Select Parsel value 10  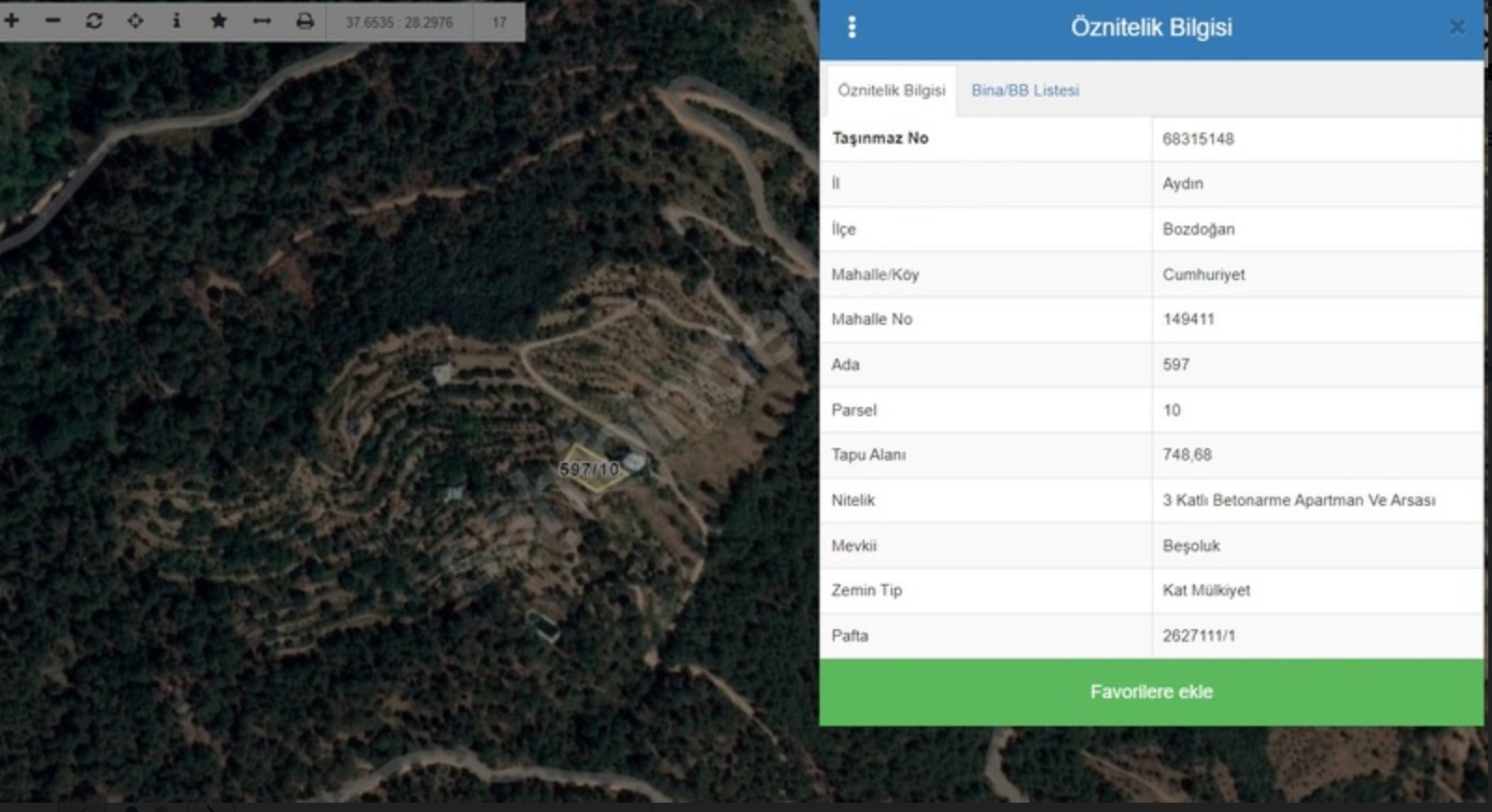pos(1172,410)
